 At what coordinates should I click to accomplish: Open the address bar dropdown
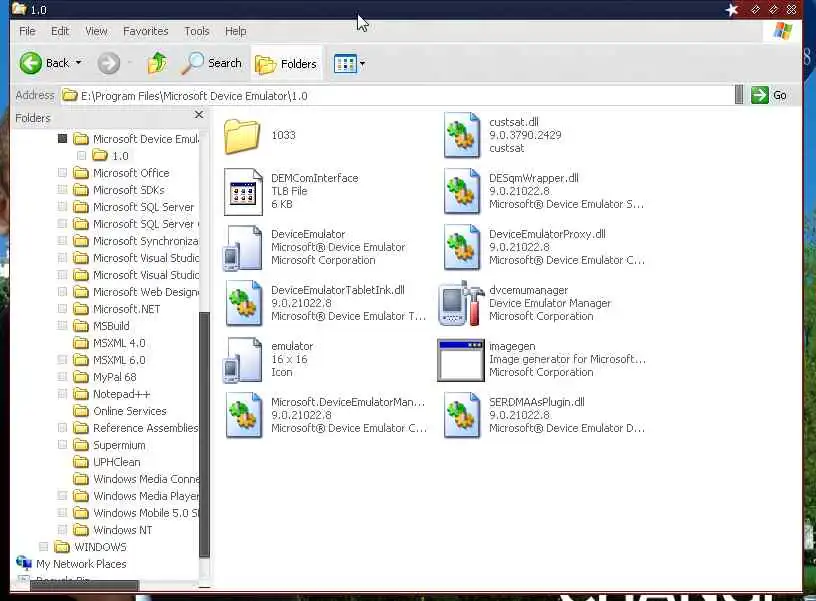click(738, 95)
